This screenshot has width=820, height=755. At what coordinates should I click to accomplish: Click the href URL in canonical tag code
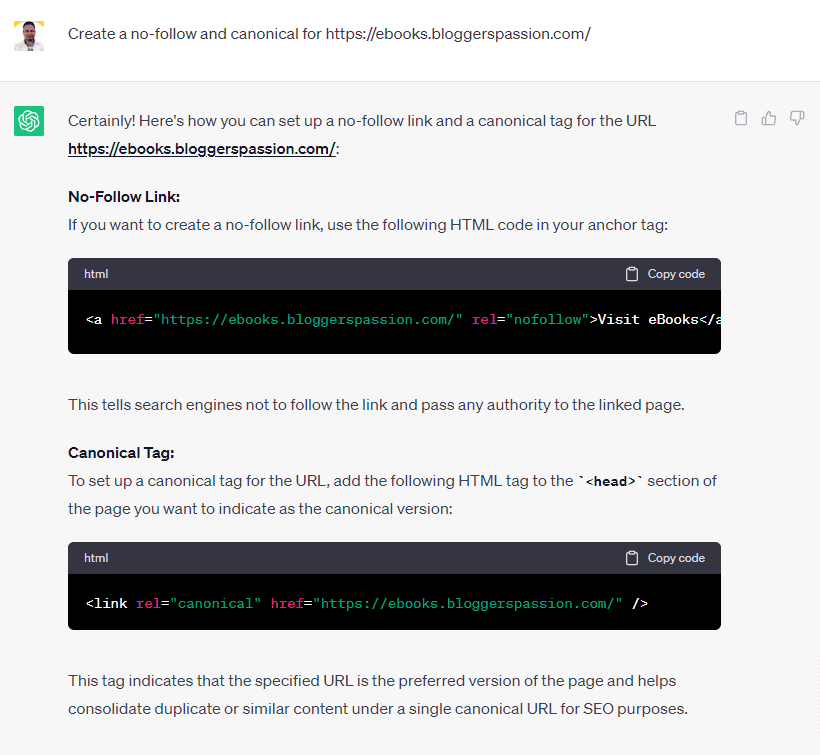click(468, 604)
